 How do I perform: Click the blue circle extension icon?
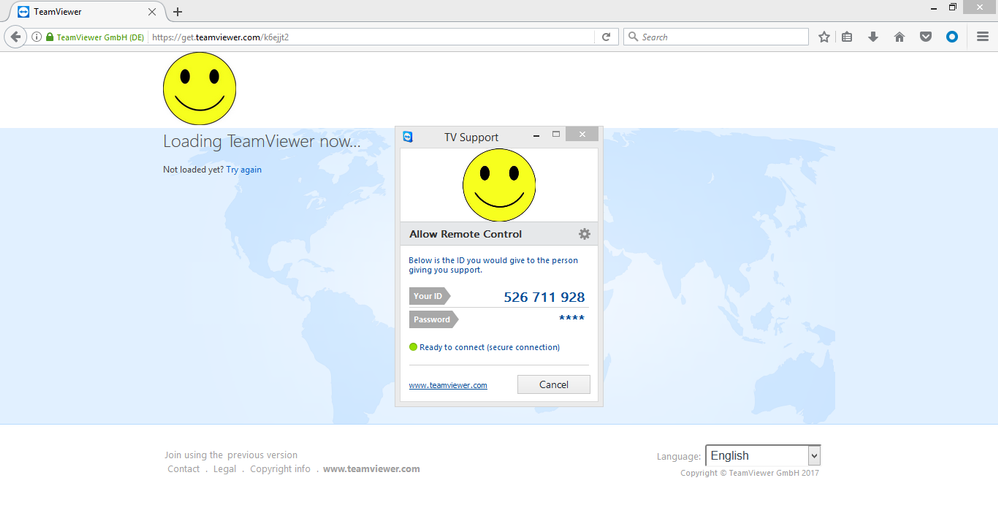952,37
